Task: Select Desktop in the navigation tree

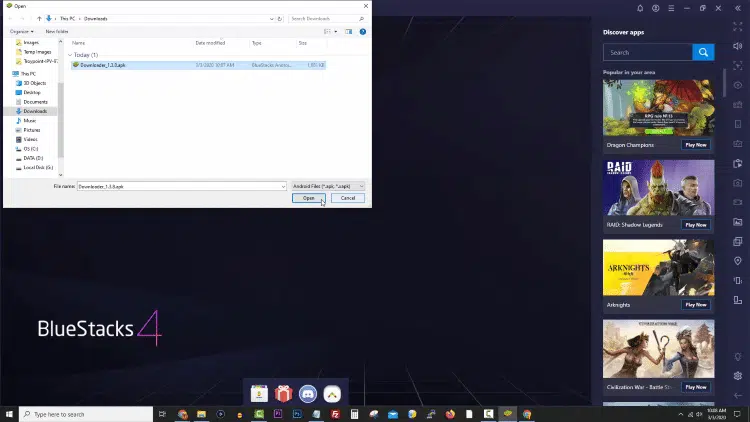Action: [32, 92]
